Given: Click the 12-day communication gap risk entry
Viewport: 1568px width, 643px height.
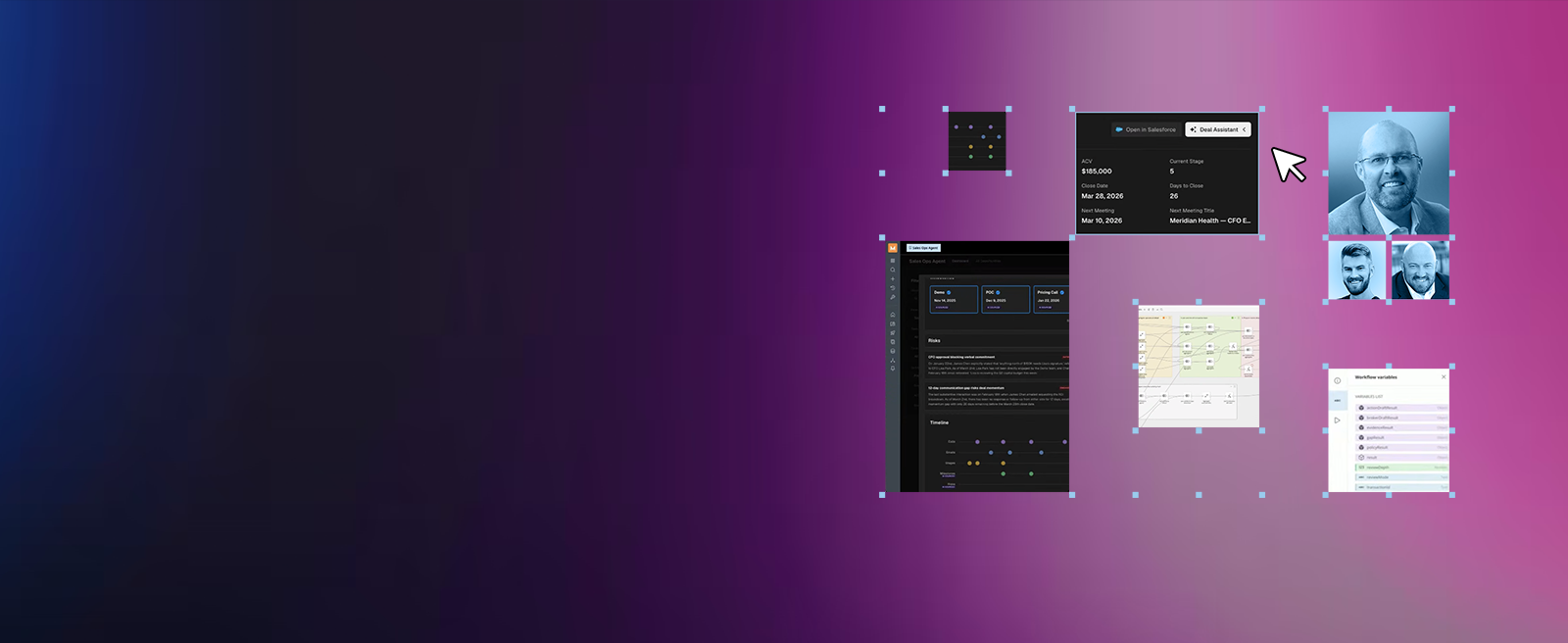Looking at the screenshot, I should tap(999, 395).
